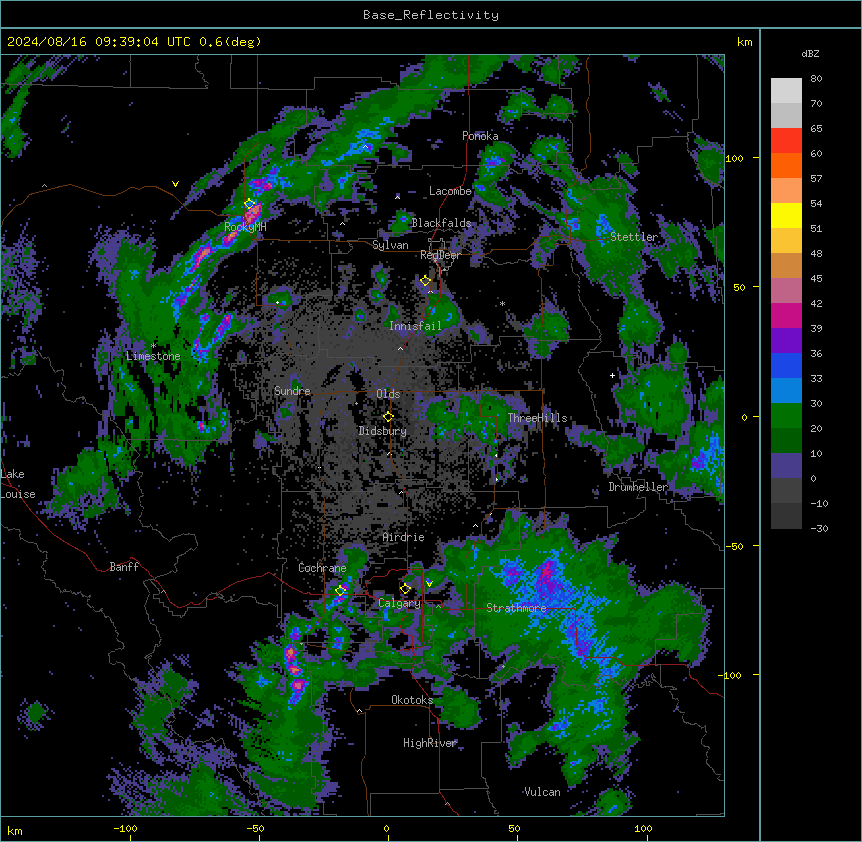Viewport: 862px width, 842px height.
Task: Click the Sylvan label
Action: (390, 245)
